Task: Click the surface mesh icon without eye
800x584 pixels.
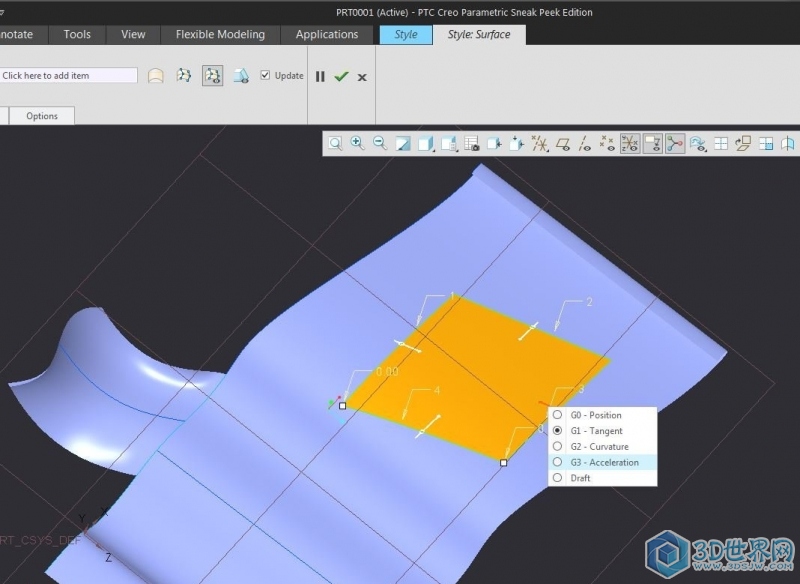Action: pyautogui.click(x=184, y=75)
